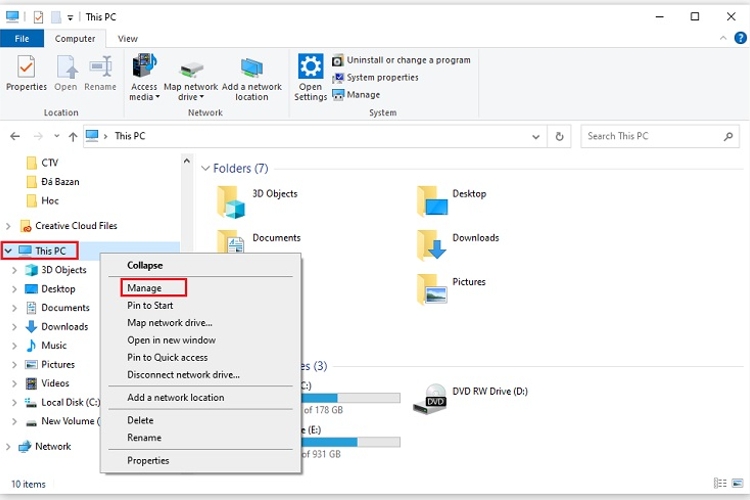Choose Add a network location menu entry

click(176, 398)
